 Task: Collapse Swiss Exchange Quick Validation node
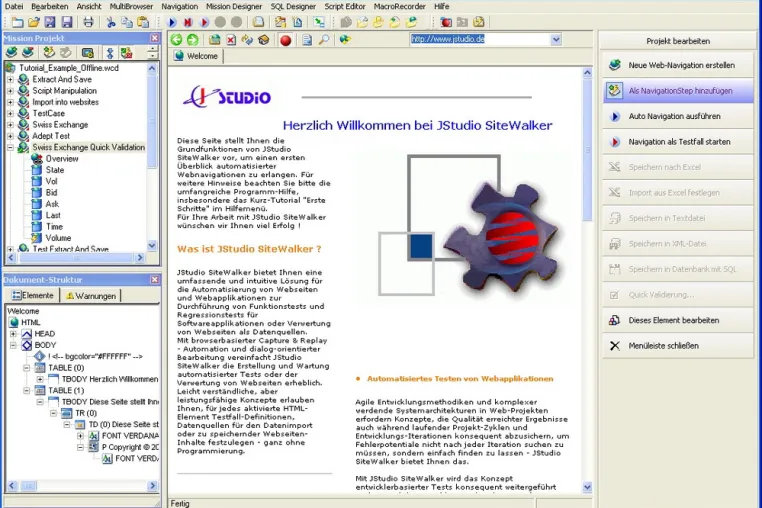(10, 147)
